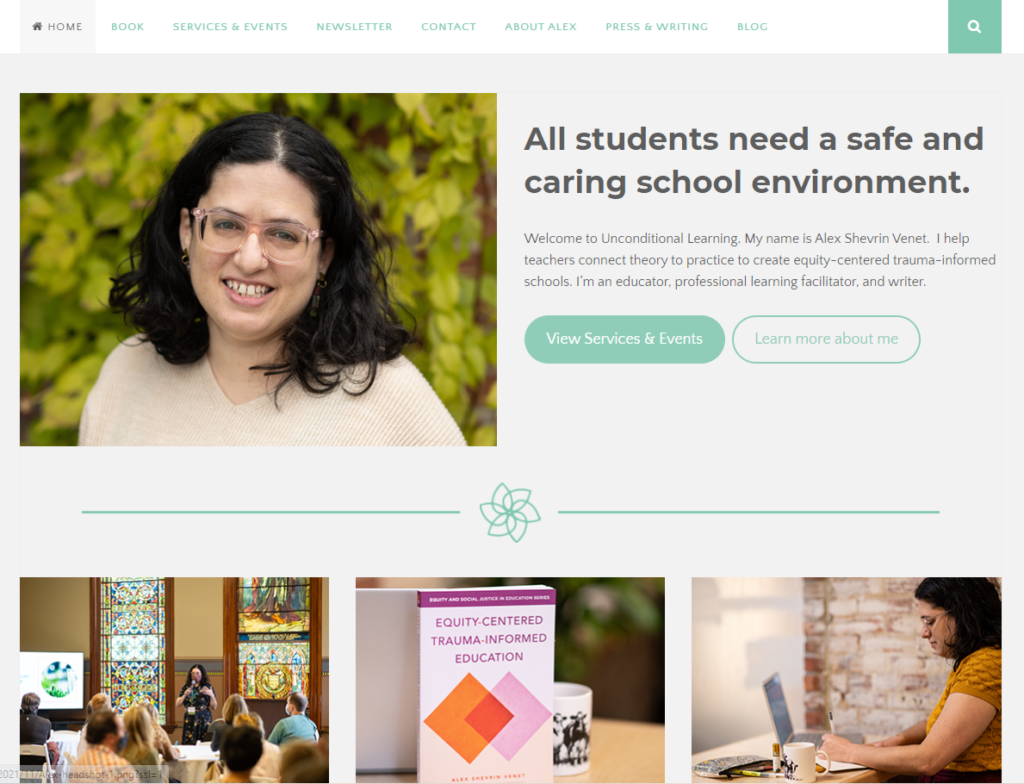The width and height of the screenshot is (1024, 784).
Task: Click the search magnifier icon
Action: coord(974,27)
